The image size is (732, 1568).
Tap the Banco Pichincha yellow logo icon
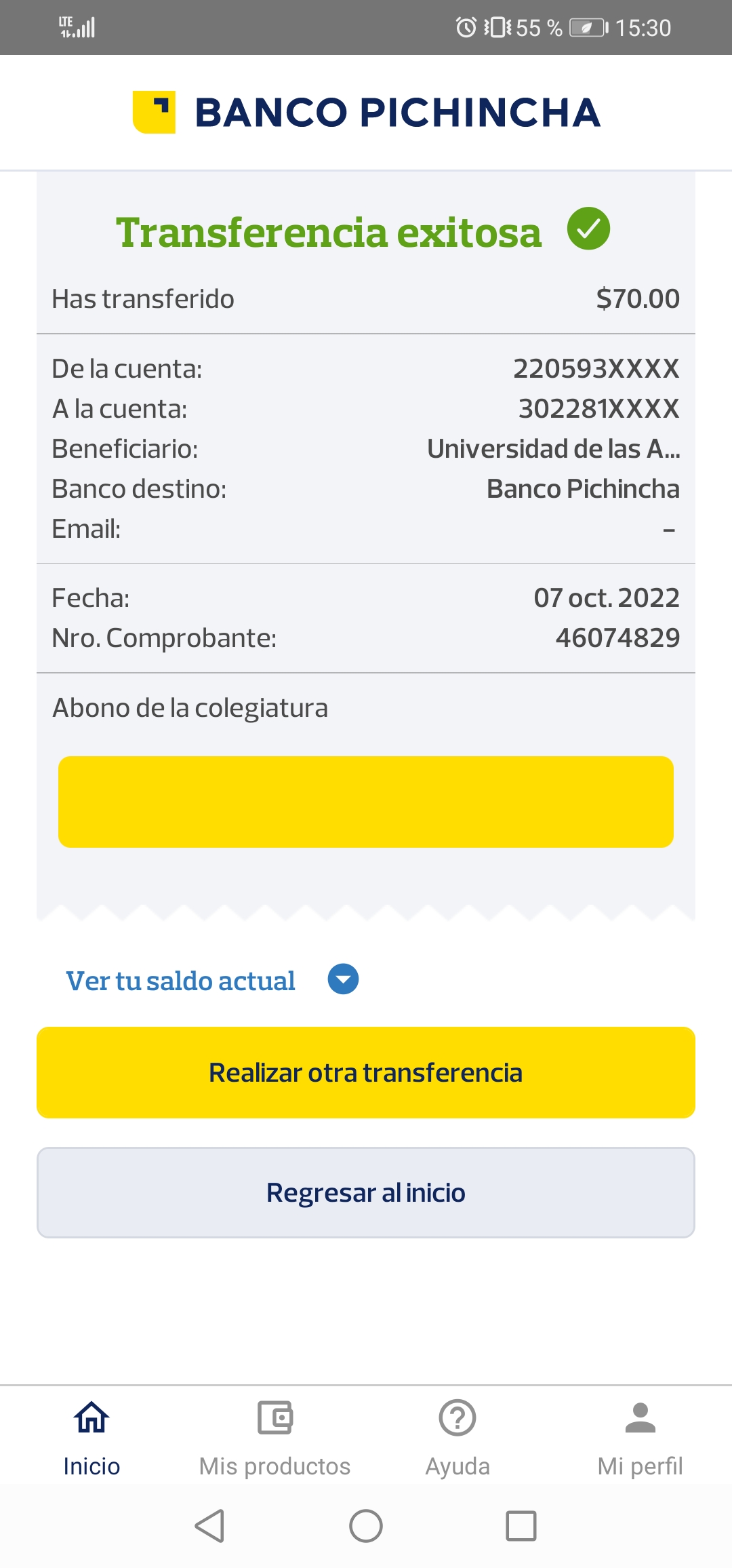(x=155, y=112)
